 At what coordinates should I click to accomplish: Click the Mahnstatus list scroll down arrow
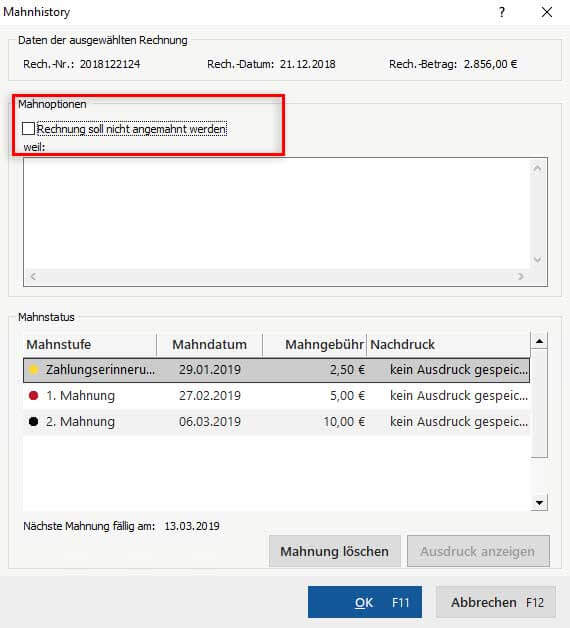pyautogui.click(x=539, y=503)
